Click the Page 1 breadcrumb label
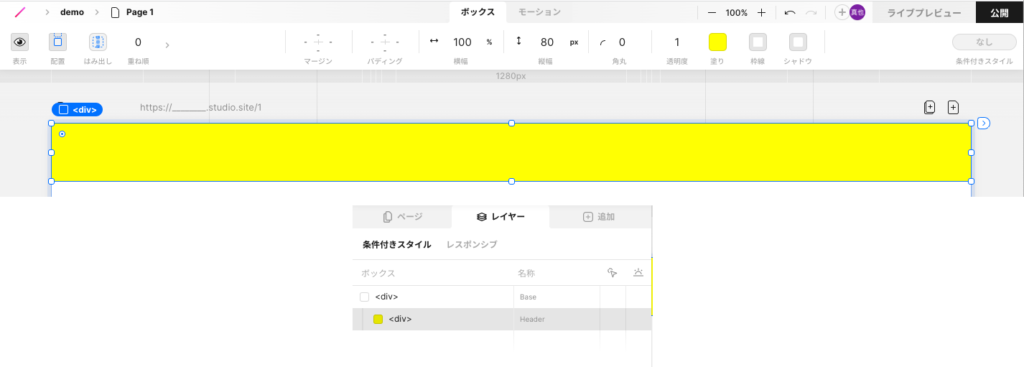The height and width of the screenshot is (367, 1024). point(140,12)
